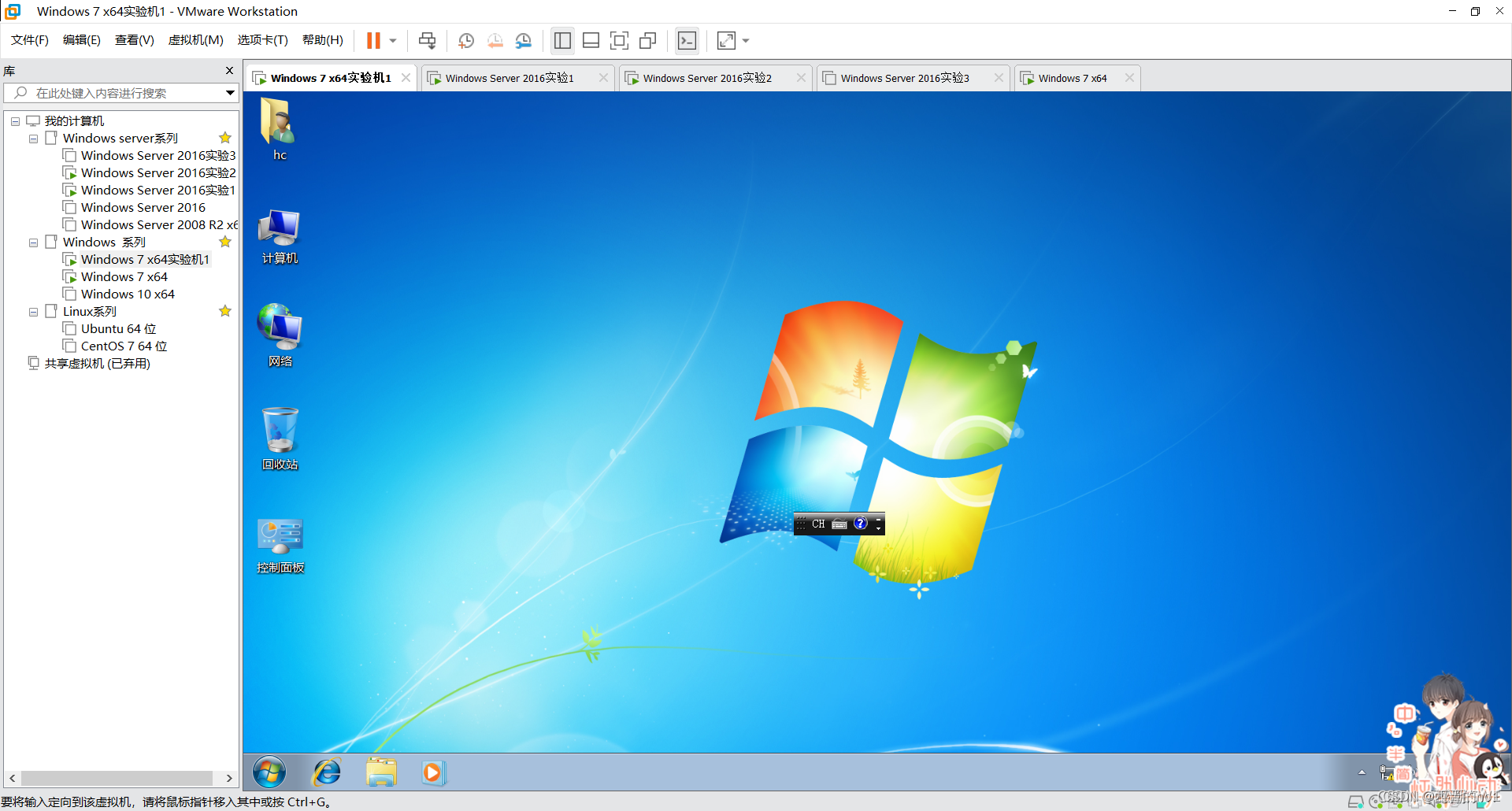This screenshot has width=1512, height=811.
Task: Select Windows 7 x64实验机1 in library tree
Action: point(136,260)
